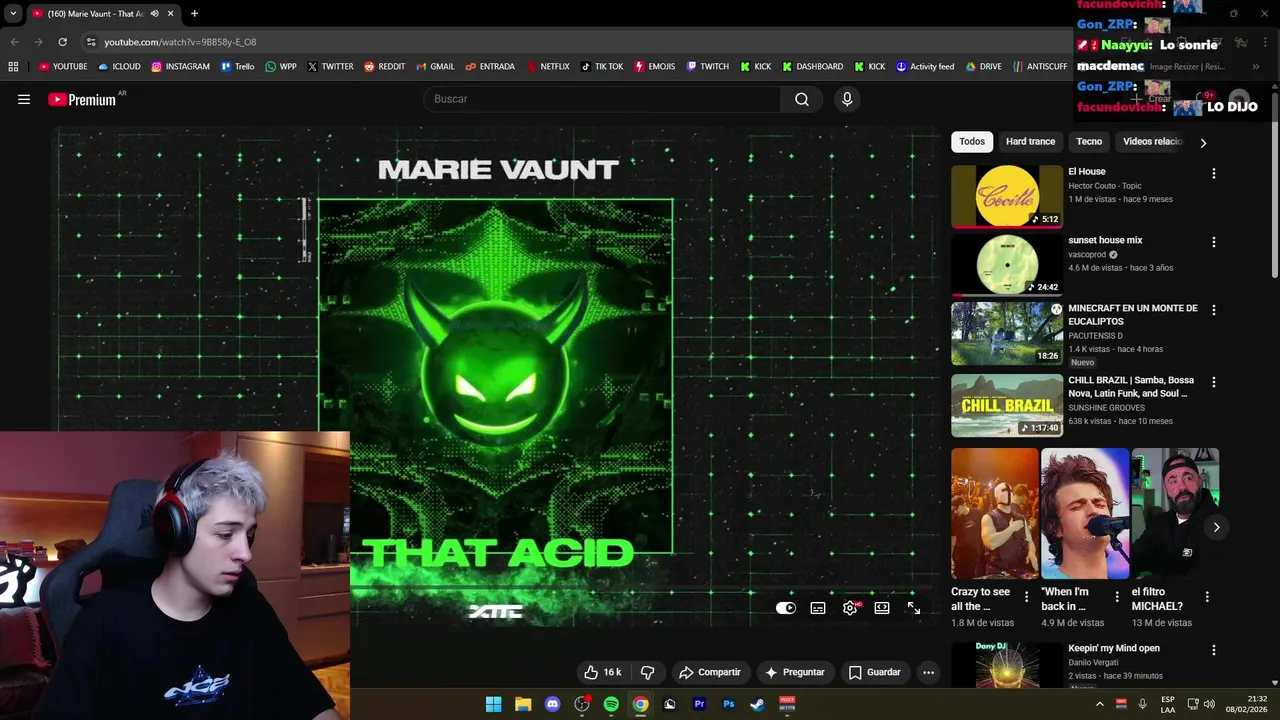Click the YouTube Premium logo

point(82,99)
